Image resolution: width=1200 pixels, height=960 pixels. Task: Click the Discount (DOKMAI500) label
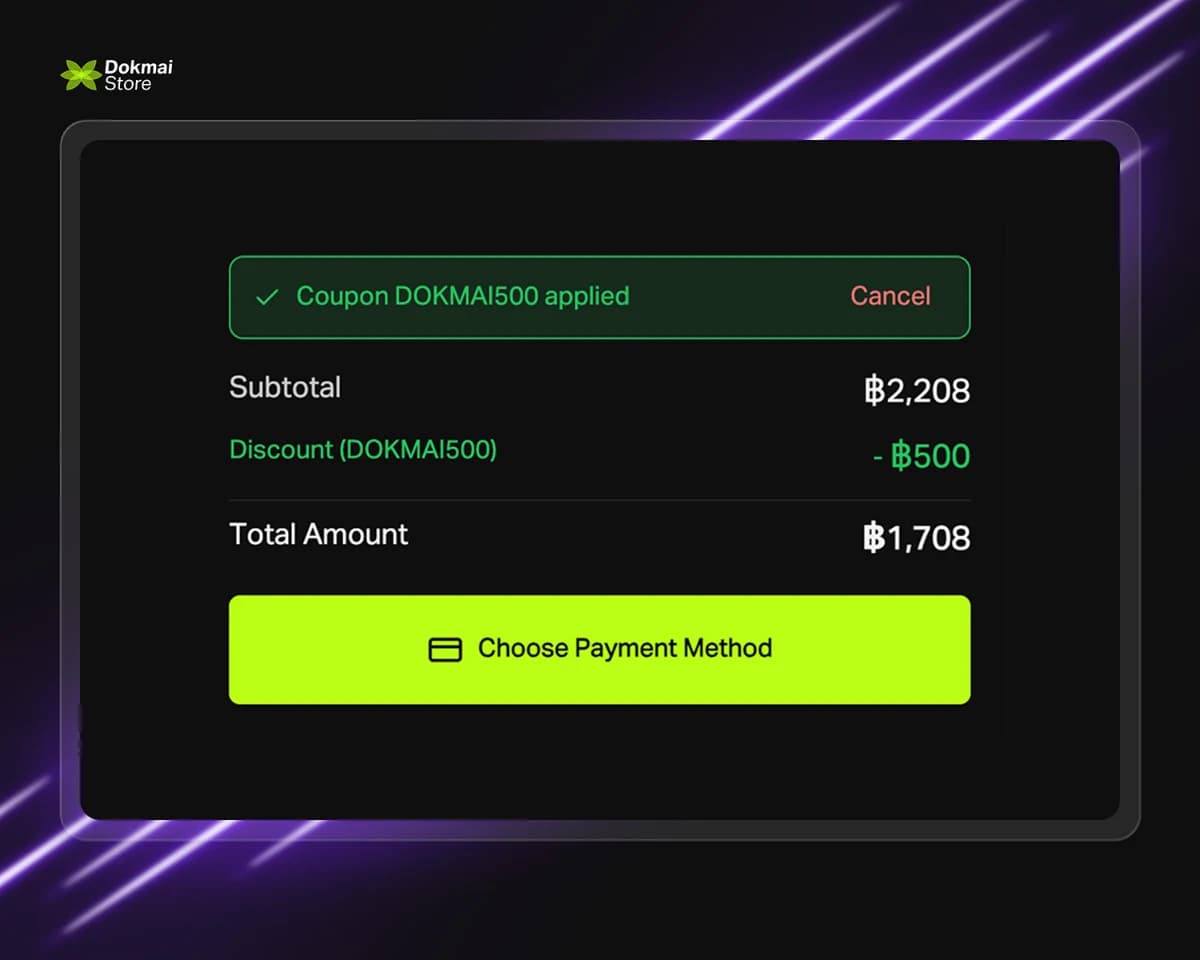point(363,449)
